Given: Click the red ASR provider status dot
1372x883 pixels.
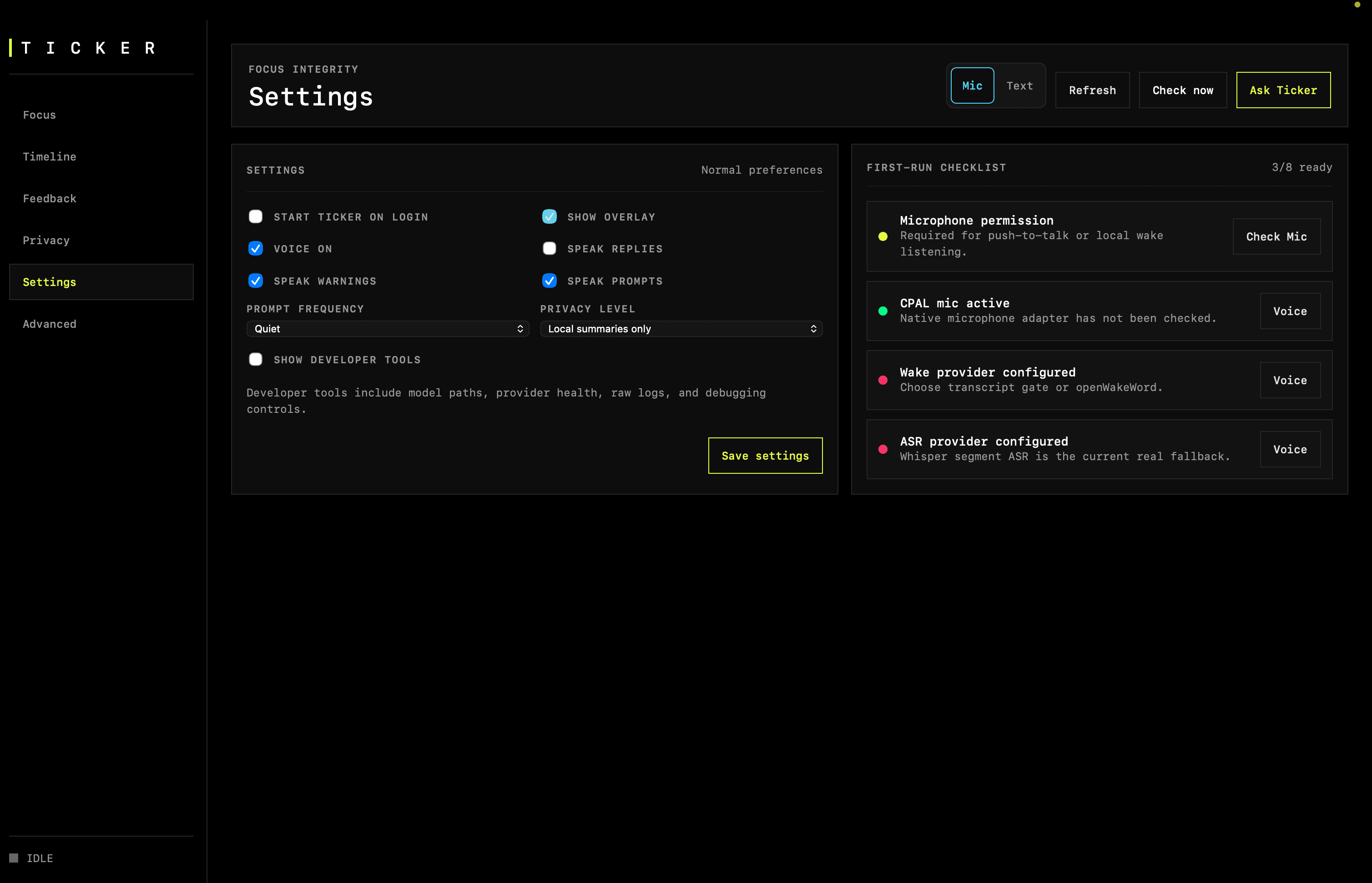Looking at the screenshot, I should point(883,450).
